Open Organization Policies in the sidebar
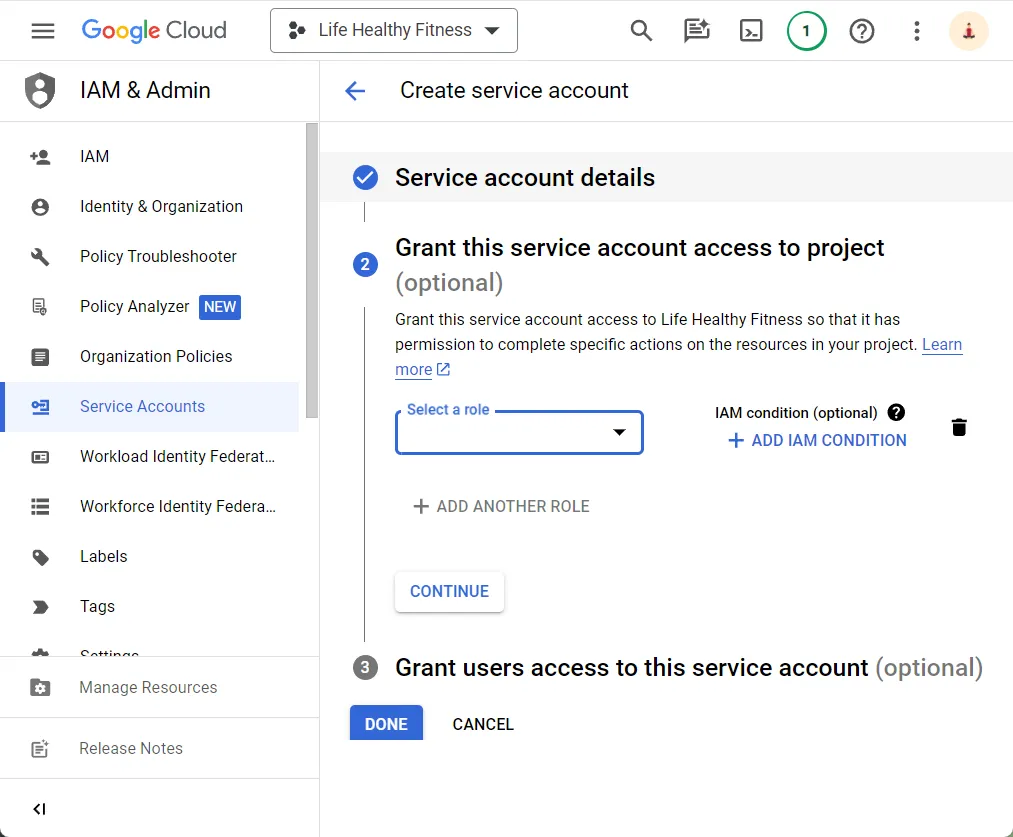Screen dimensions: 1013x837 point(156,357)
